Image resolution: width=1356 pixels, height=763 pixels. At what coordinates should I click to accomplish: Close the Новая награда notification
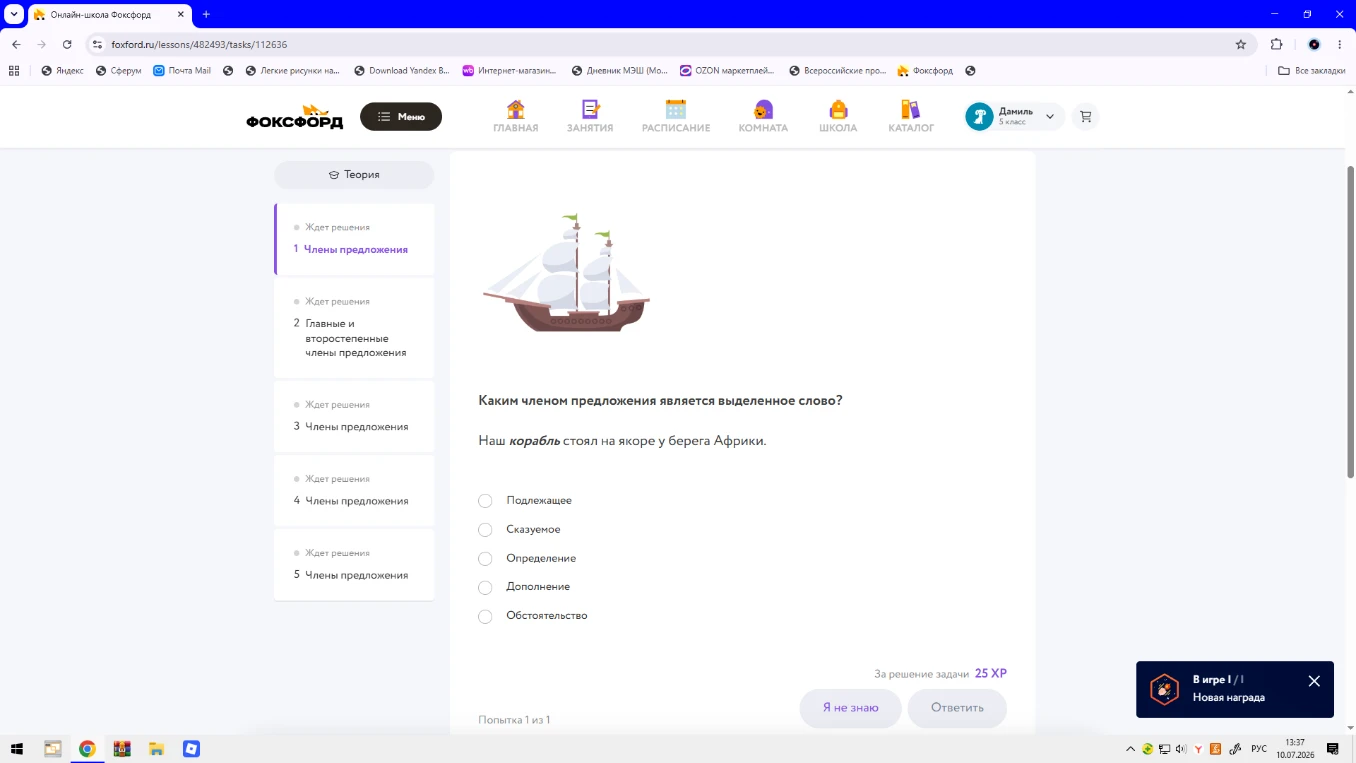click(x=1314, y=681)
